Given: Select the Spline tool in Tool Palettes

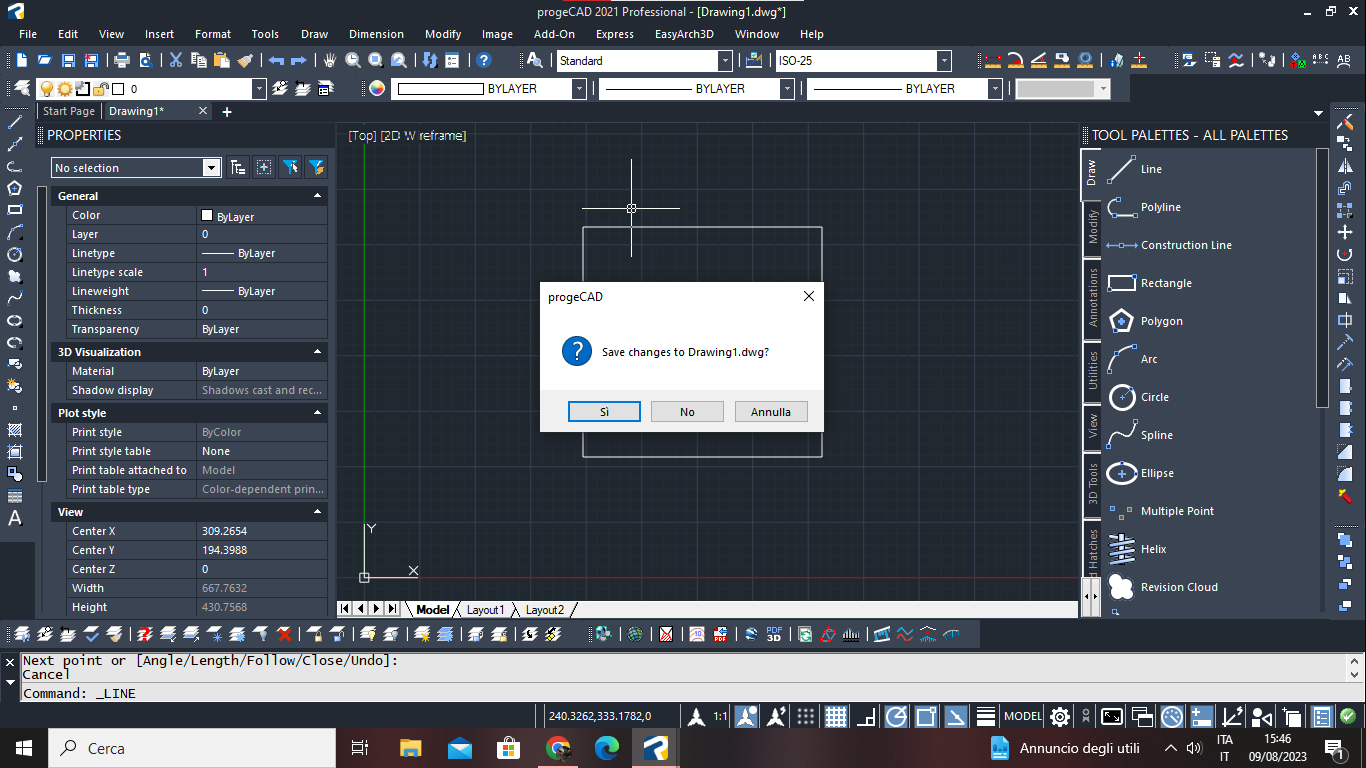Looking at the screenshot, I should tap(1140, 435).
